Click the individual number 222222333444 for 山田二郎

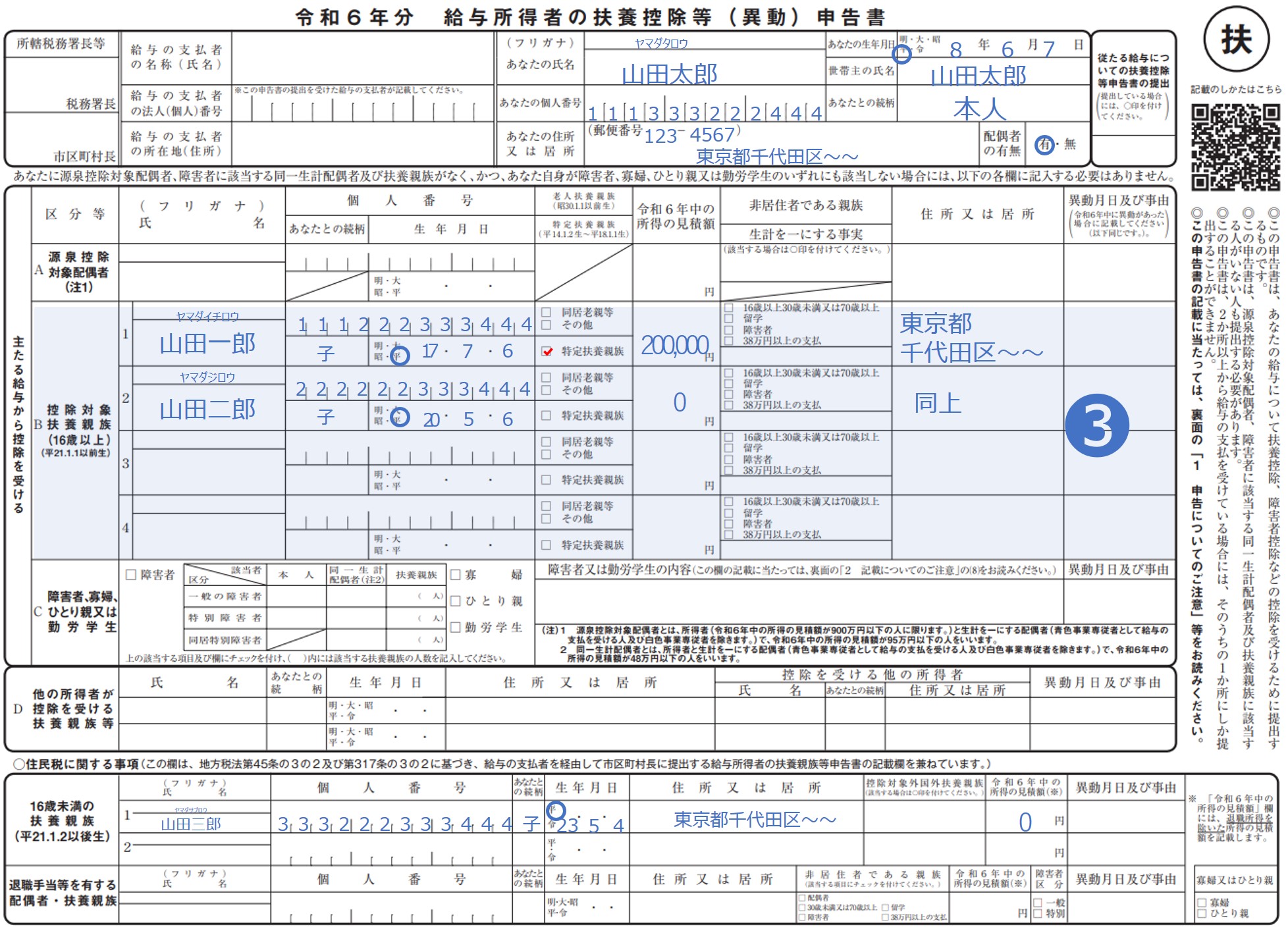[413, 389]
